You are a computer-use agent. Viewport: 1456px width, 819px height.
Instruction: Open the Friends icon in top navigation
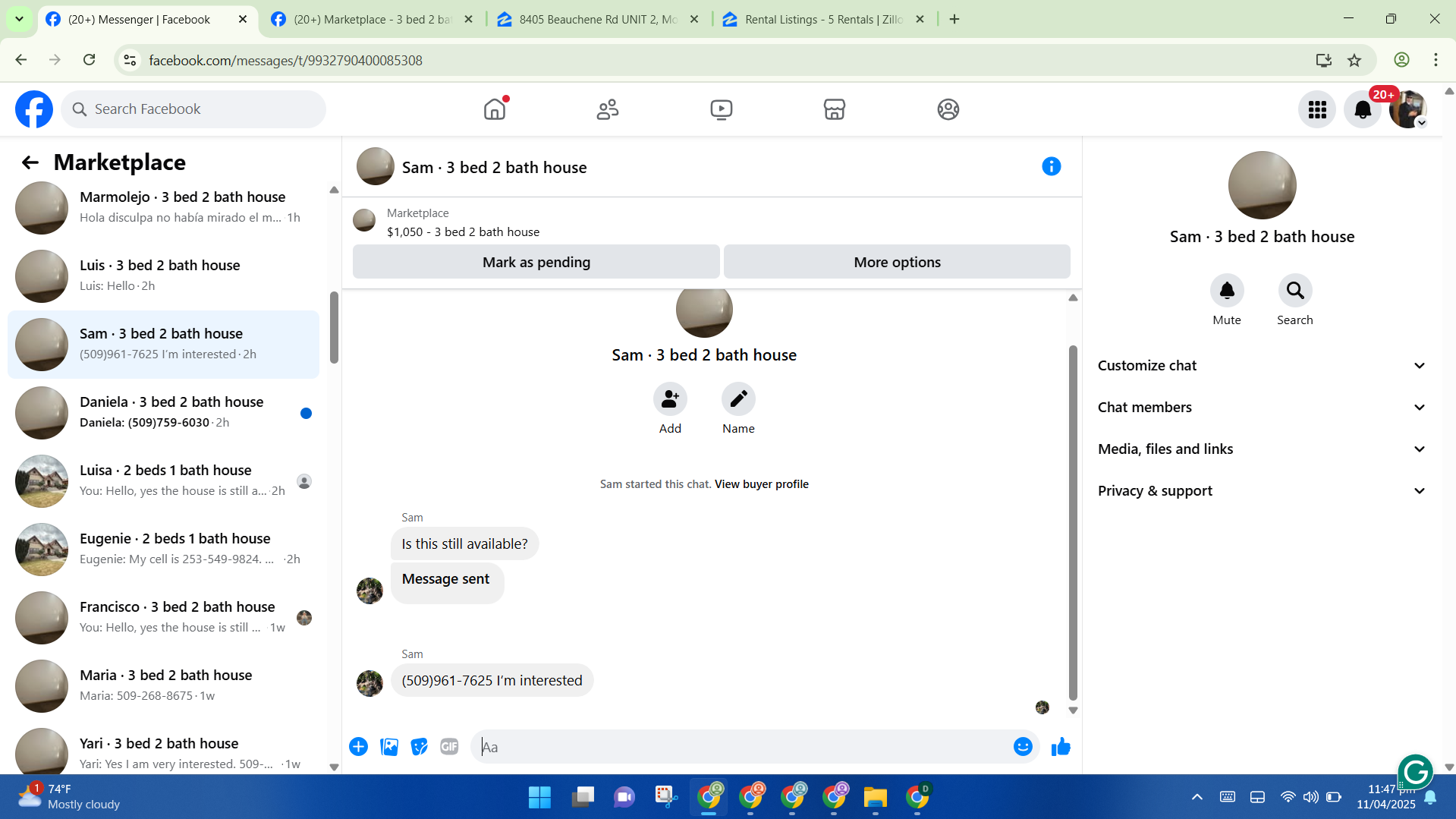pyautogui.click(x=608, y=109)
